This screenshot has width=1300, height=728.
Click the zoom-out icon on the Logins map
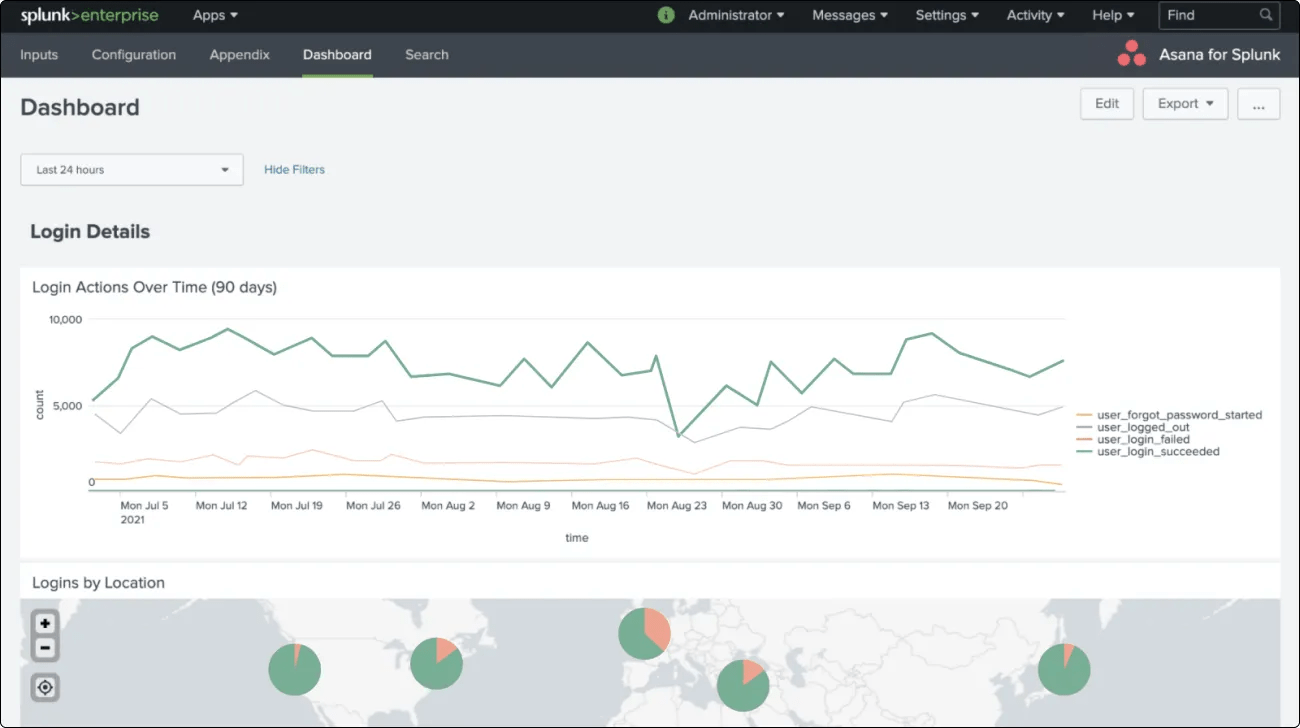tap(45, 647)
